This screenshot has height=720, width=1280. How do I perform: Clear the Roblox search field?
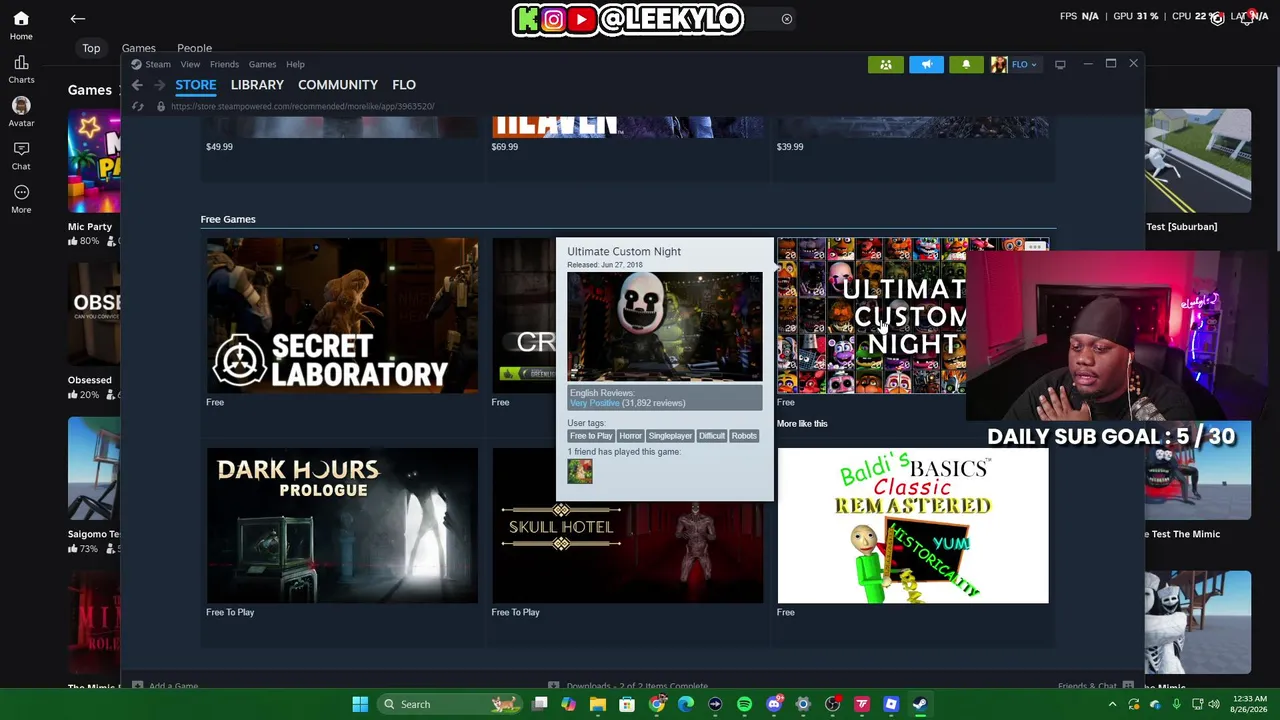tap(787, 19)
